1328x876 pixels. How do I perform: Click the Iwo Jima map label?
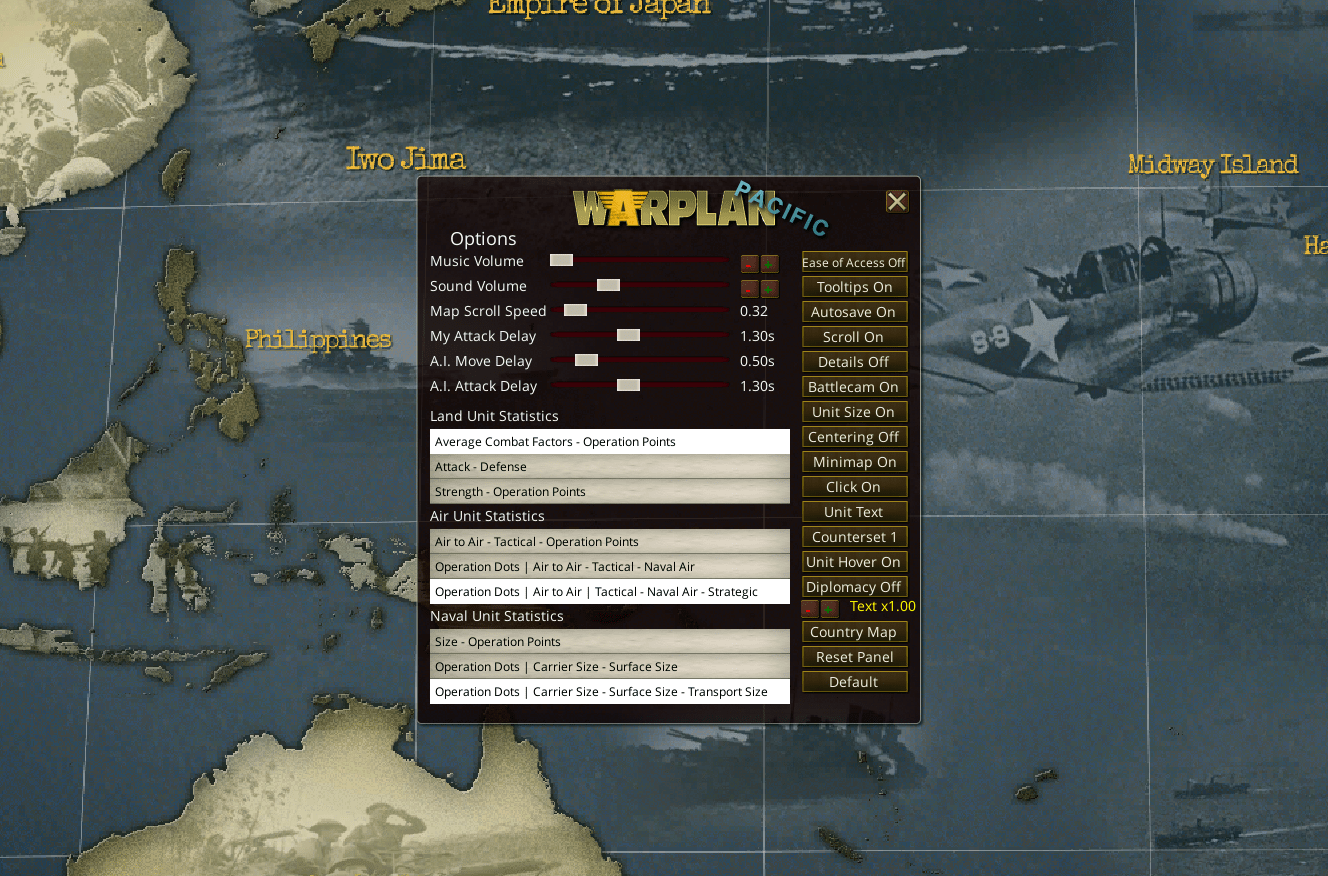coord(405,159)
